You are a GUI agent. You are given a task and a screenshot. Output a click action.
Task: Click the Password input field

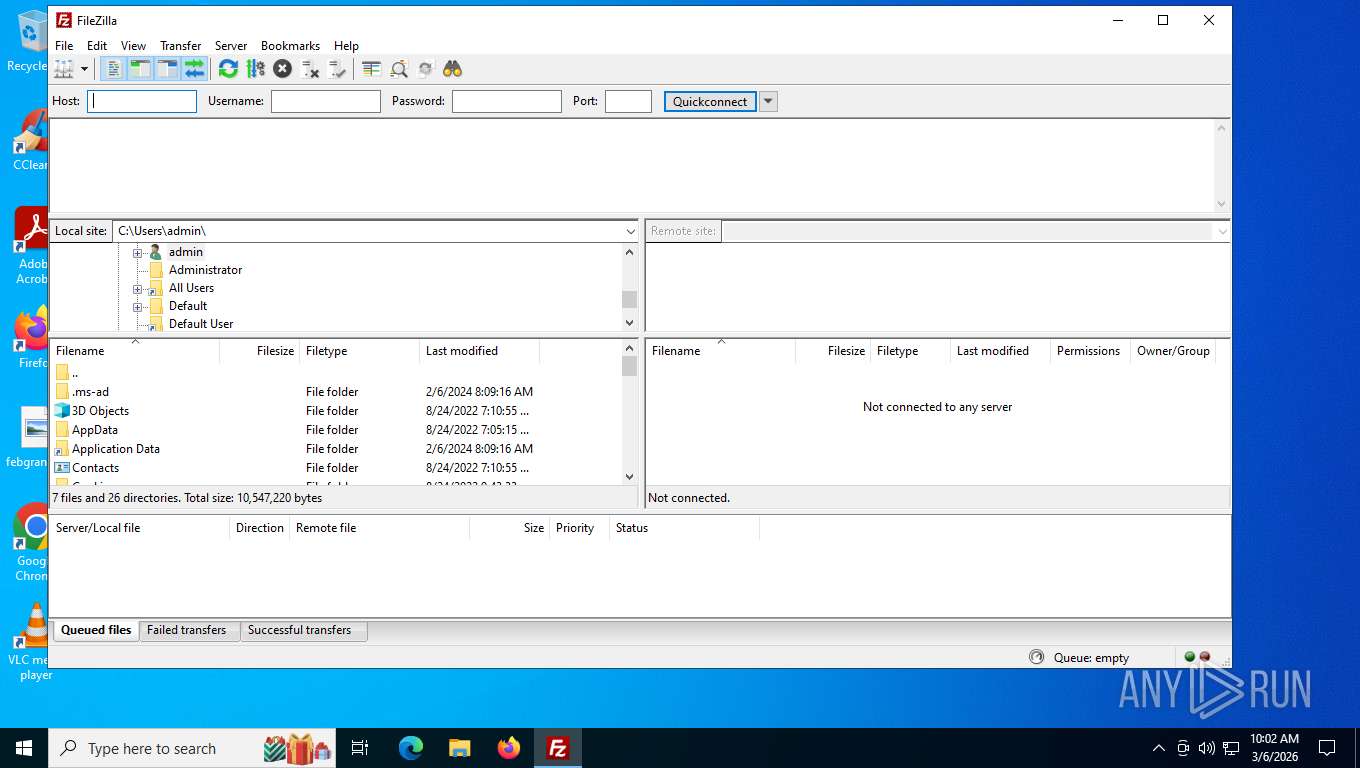coord(507,101)
